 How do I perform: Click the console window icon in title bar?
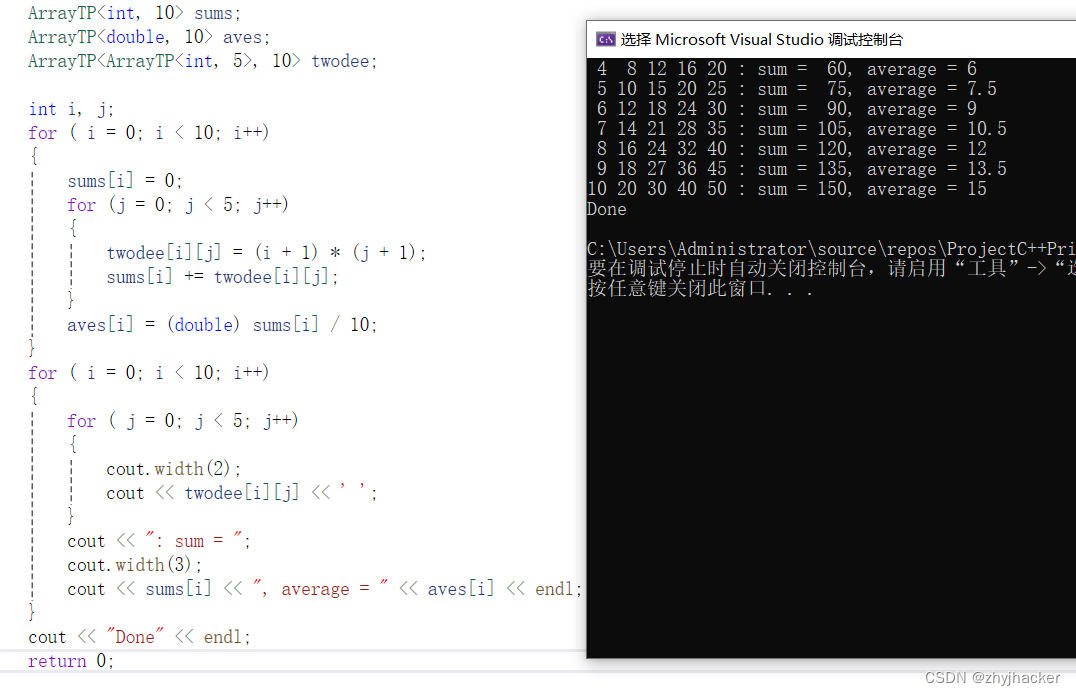[605, 39]
